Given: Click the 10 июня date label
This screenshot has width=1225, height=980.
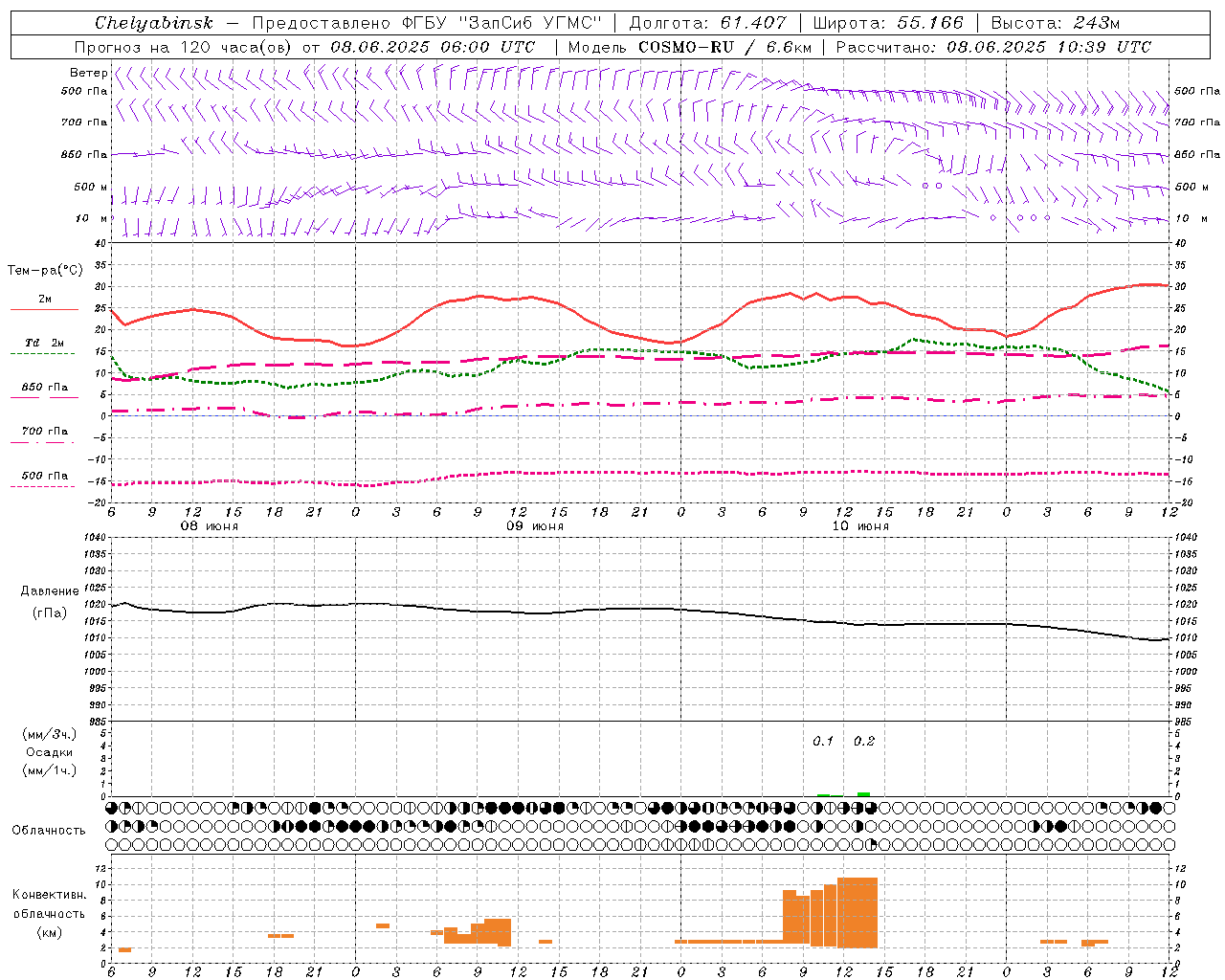Looking at the screenshot, I should point(859,526).
